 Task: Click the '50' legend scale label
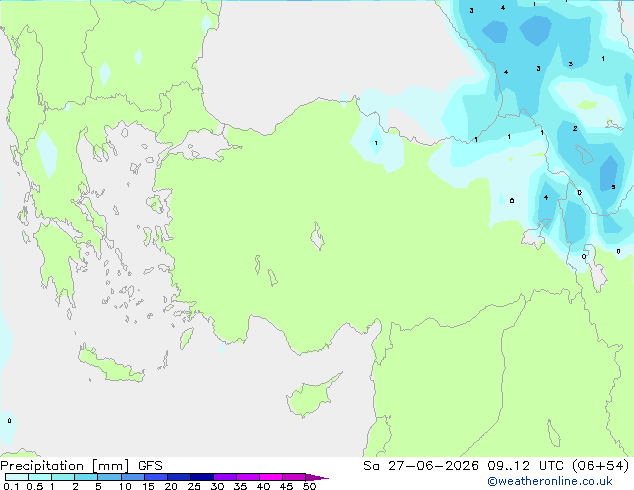pos(309,486)
